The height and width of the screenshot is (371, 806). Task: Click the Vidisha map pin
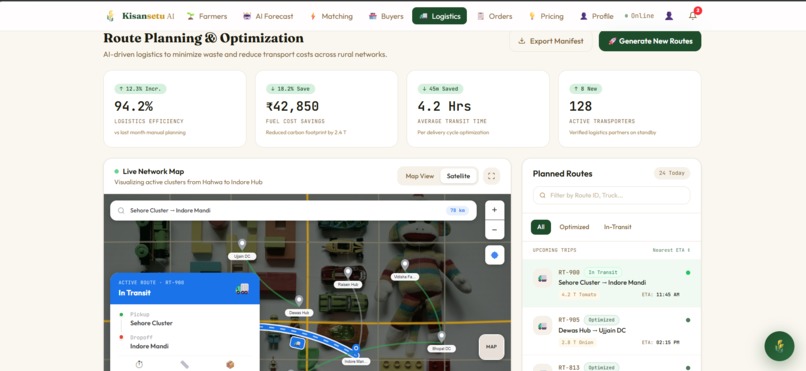coord(405,265)
